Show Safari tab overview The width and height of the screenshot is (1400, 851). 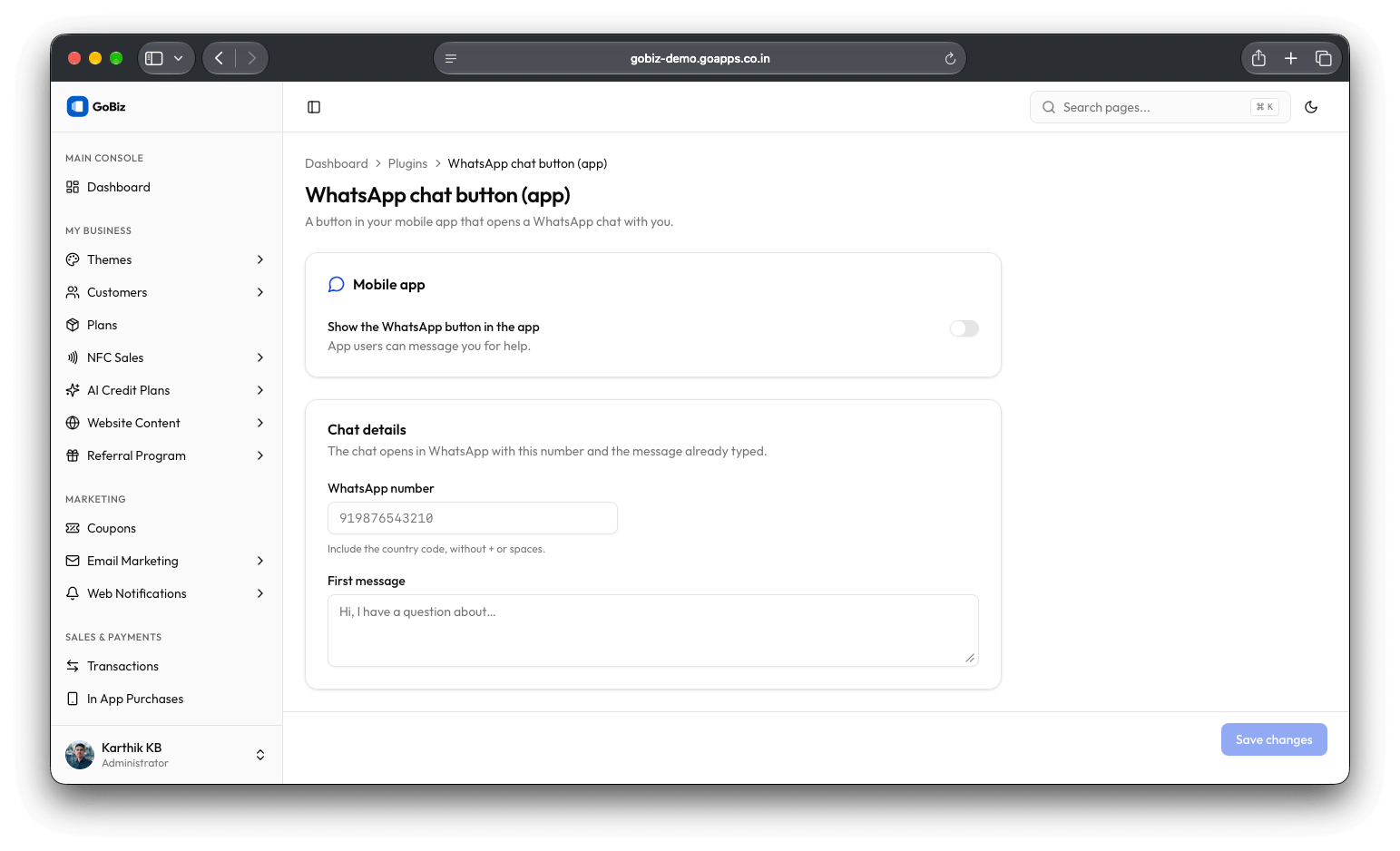(x=1324, y=58)
